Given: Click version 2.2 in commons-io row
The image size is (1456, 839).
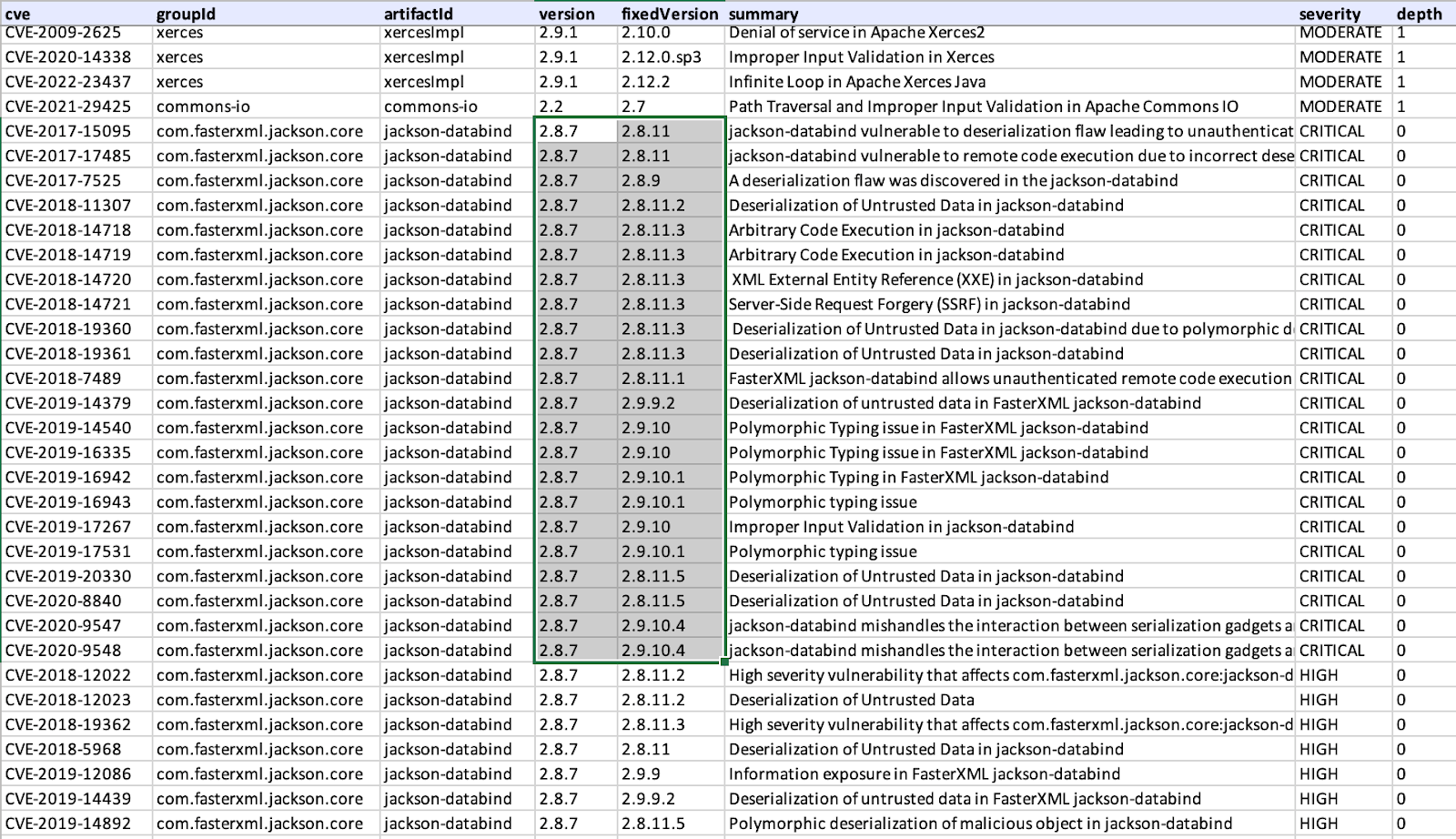Looking at the screenshot, I should pyautogui.click(x=576, y=106).
